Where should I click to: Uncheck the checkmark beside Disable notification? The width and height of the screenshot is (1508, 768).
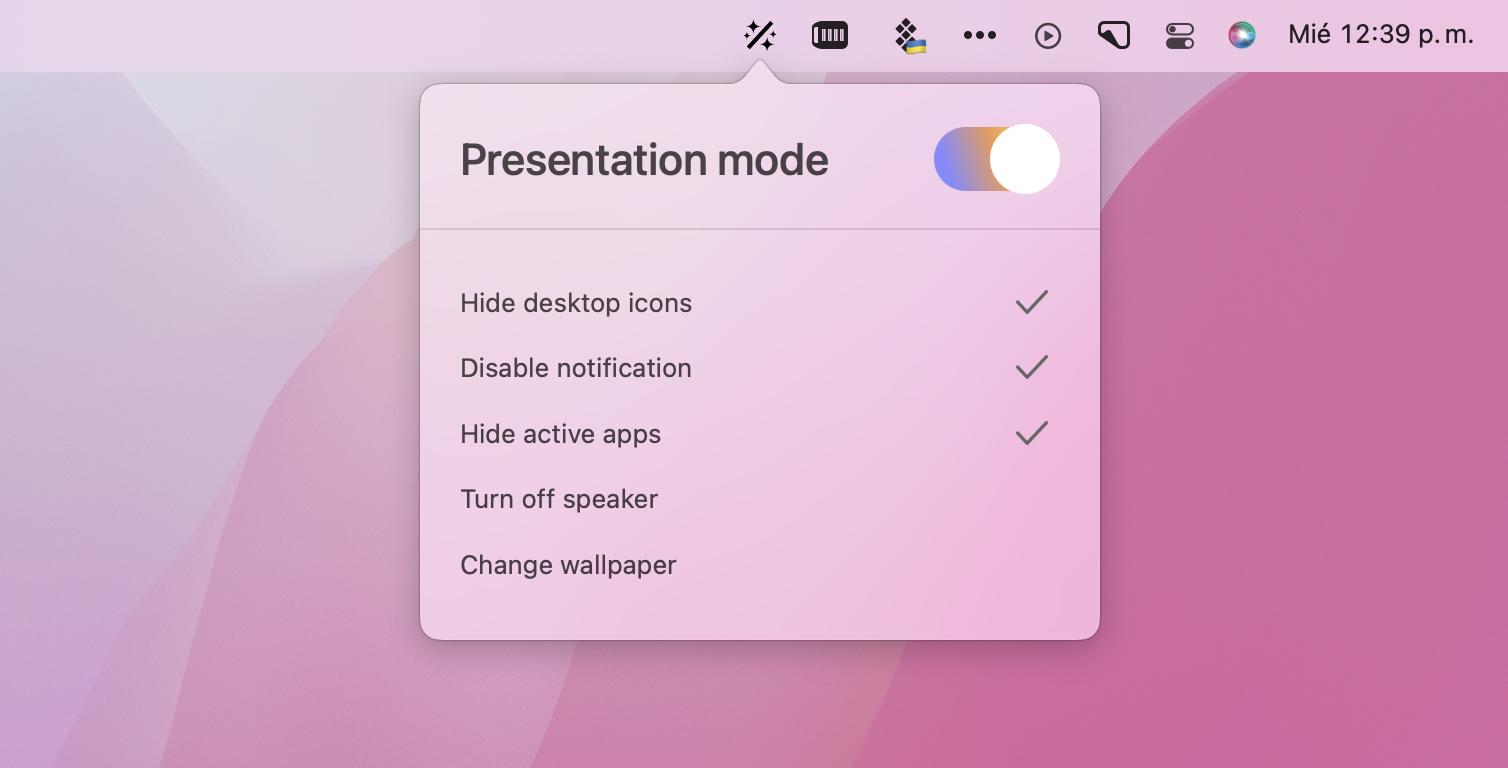1031,367
